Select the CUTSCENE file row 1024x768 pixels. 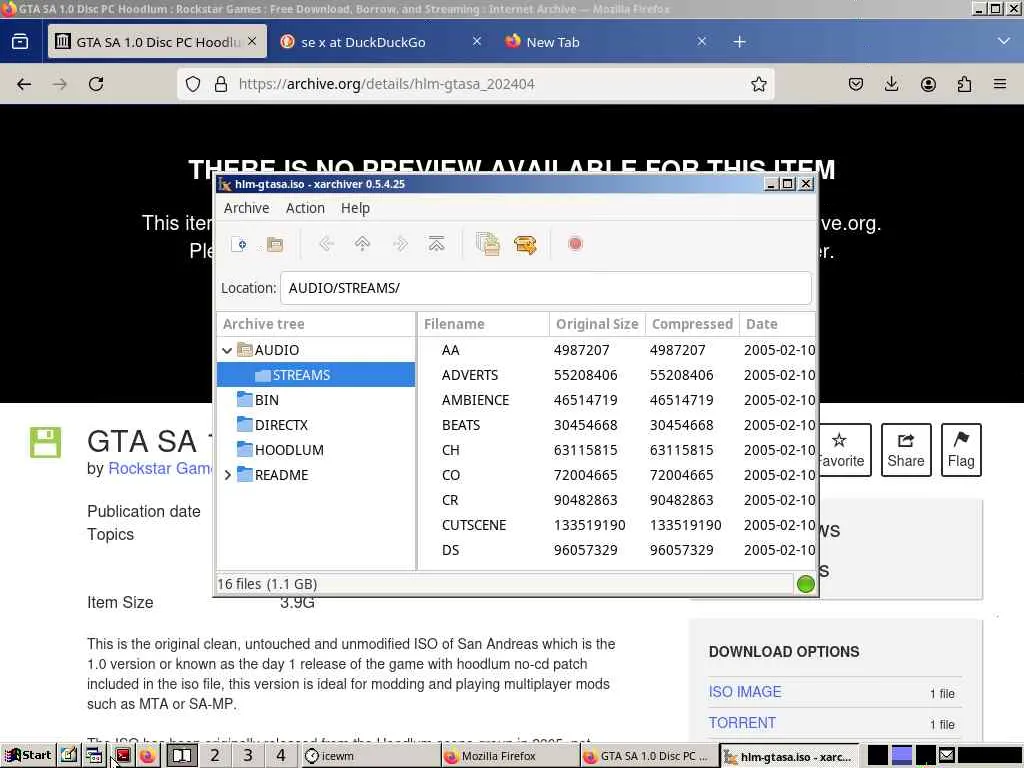[617, 525]
